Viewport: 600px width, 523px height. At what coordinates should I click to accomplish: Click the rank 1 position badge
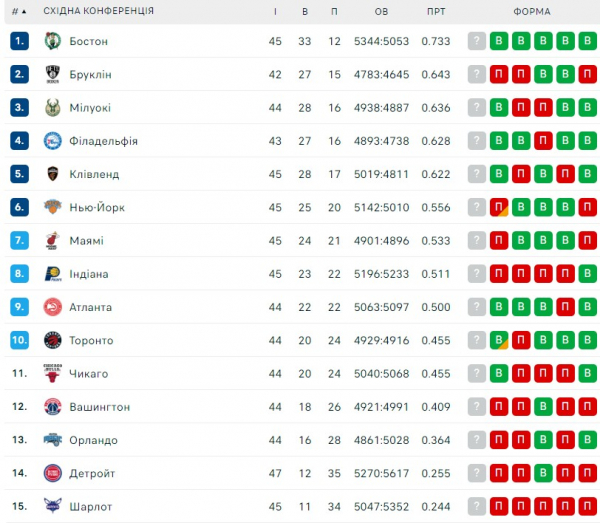(20, 41)
